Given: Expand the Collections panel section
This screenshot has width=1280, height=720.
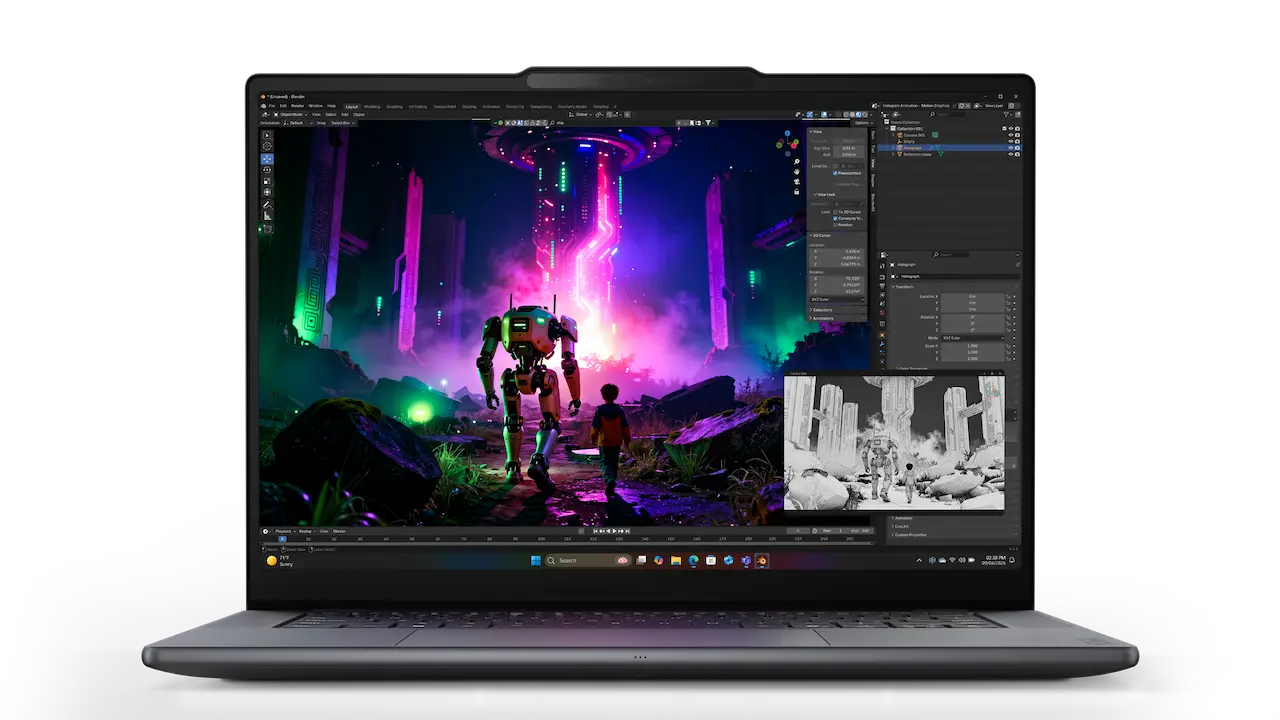Looking at the screenshot, I should (822, 310).
